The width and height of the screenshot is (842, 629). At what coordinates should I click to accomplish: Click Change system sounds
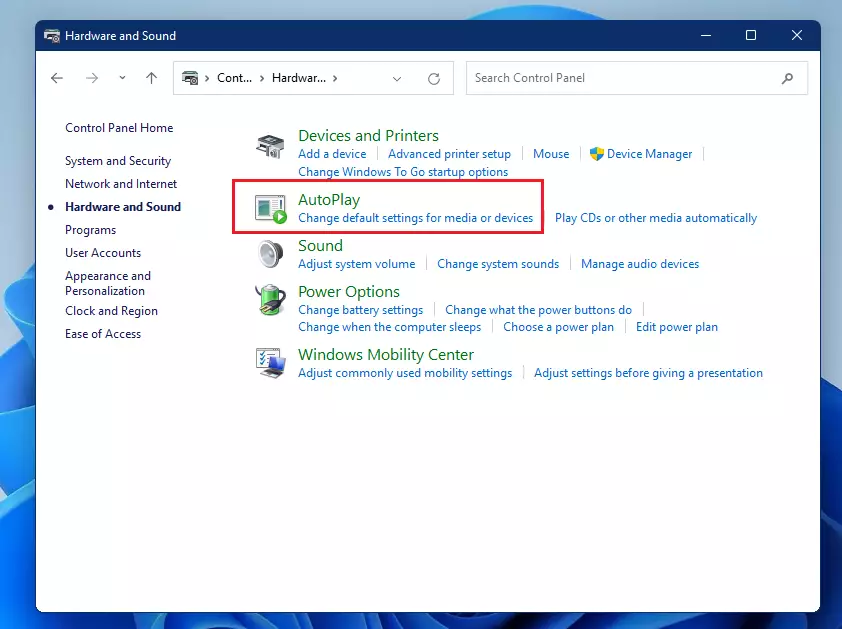pos(498,264)
